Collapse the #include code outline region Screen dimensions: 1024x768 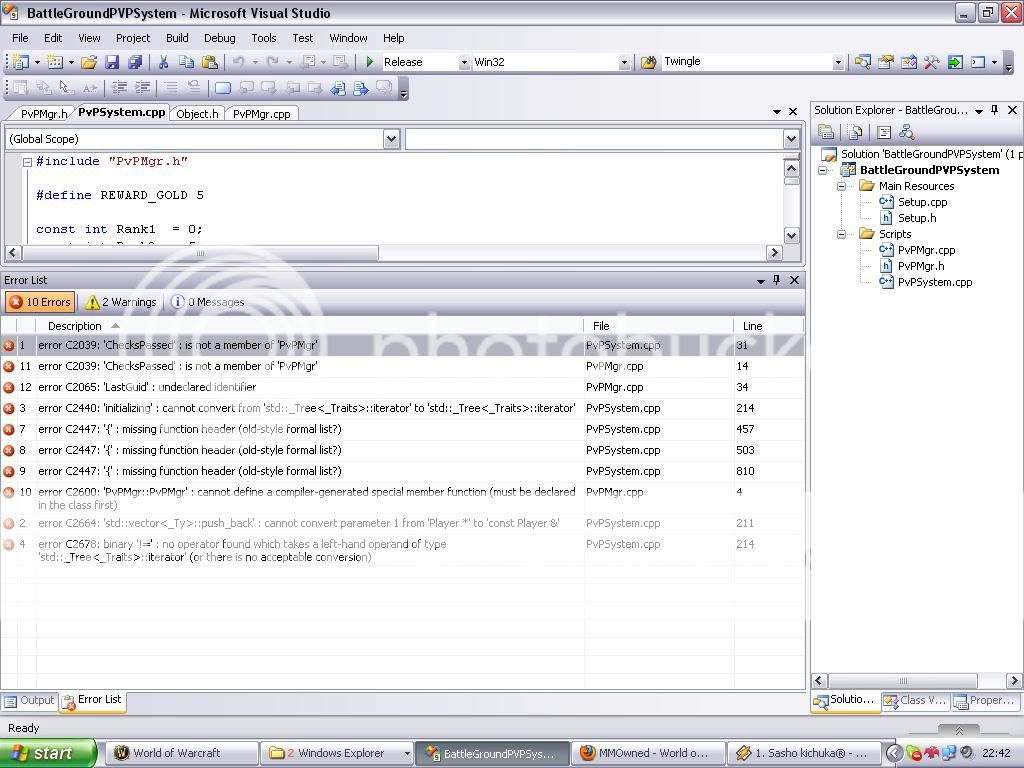[x=27, y=162]
